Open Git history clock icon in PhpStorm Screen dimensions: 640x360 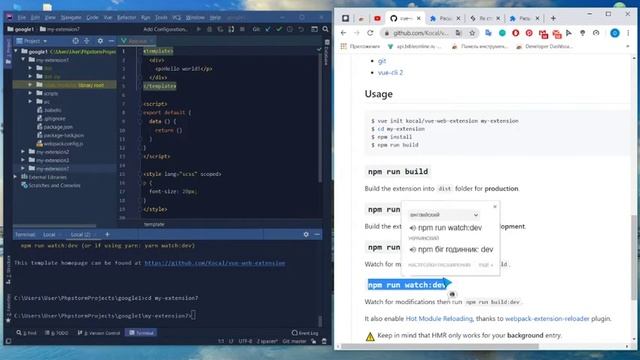pos(290,29)
